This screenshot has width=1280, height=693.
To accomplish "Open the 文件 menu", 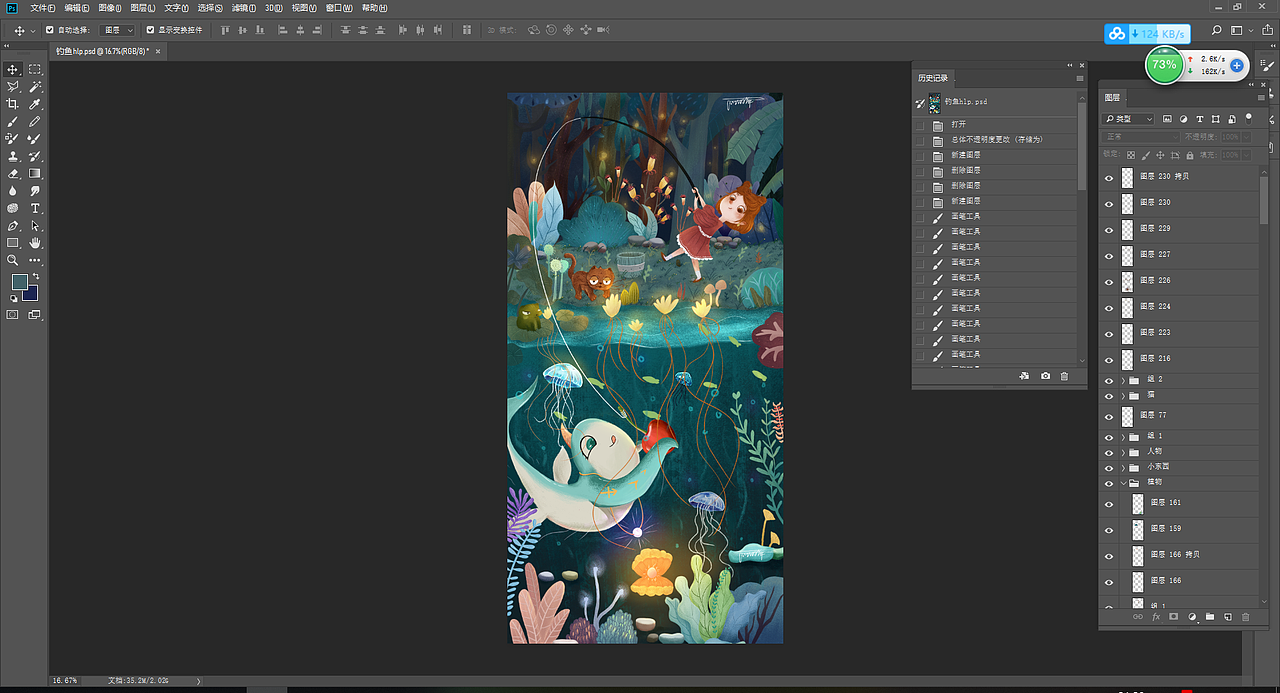I will point(42,8).
